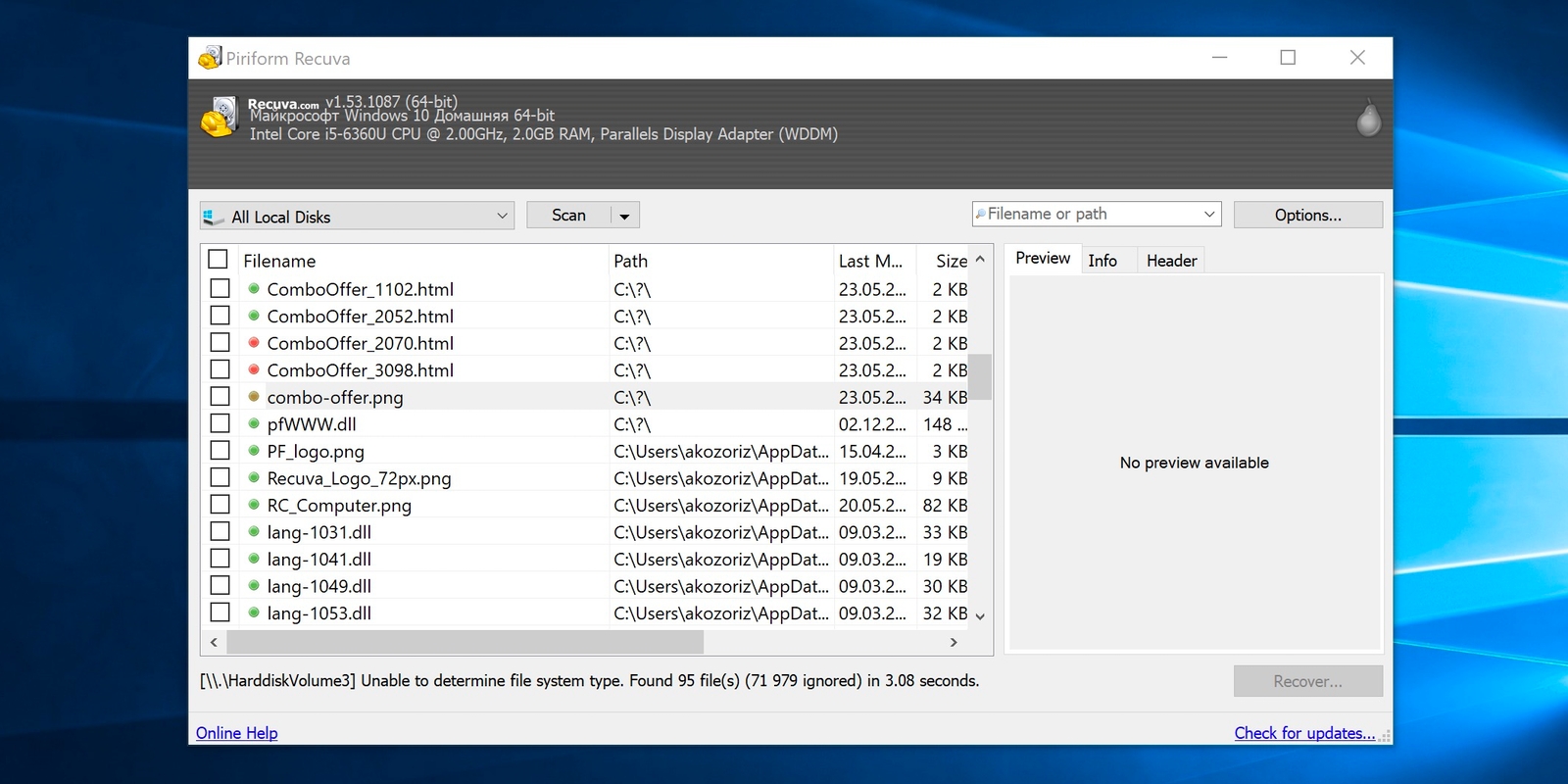Click the file list scroll right arrow

point(954,642)
